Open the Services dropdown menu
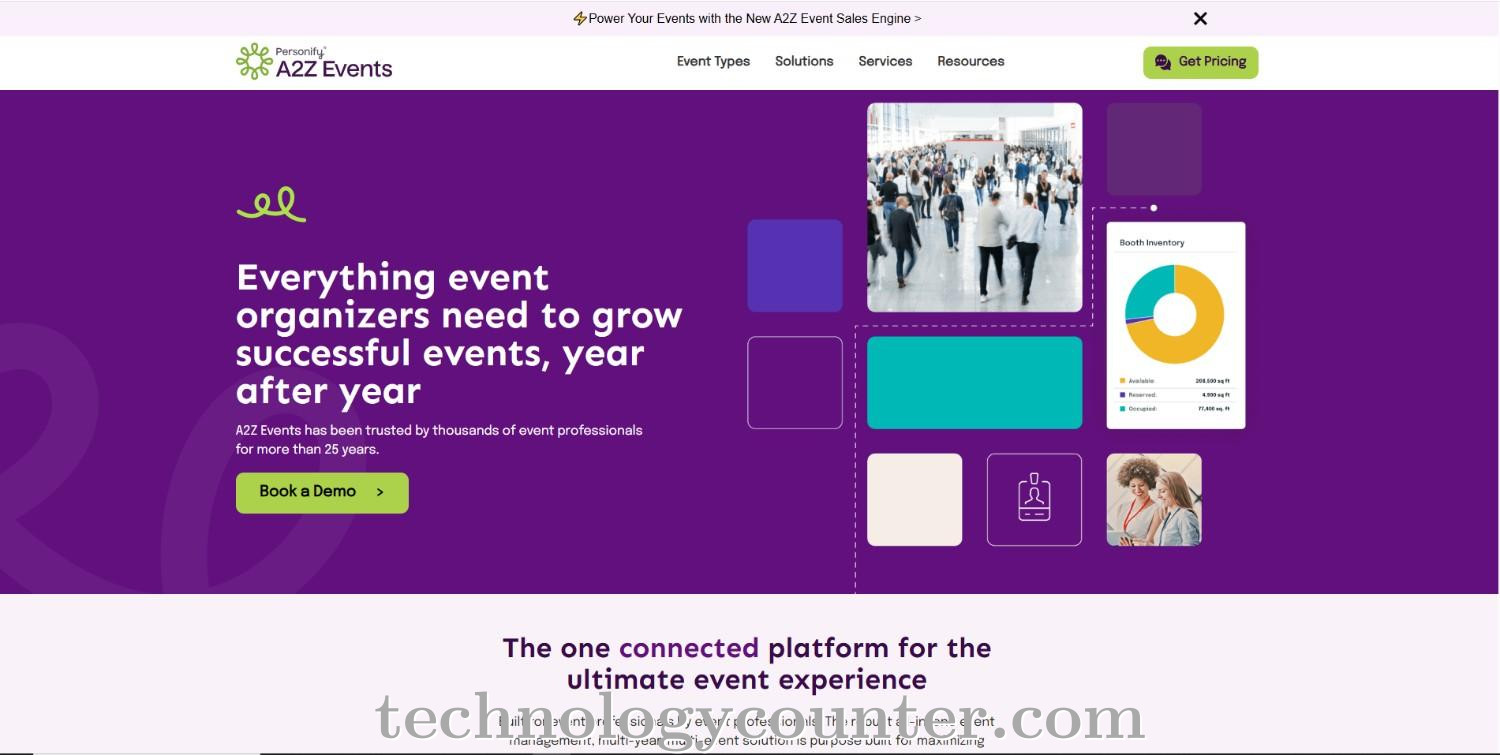The image size is (1500, 755). (885, 61)
